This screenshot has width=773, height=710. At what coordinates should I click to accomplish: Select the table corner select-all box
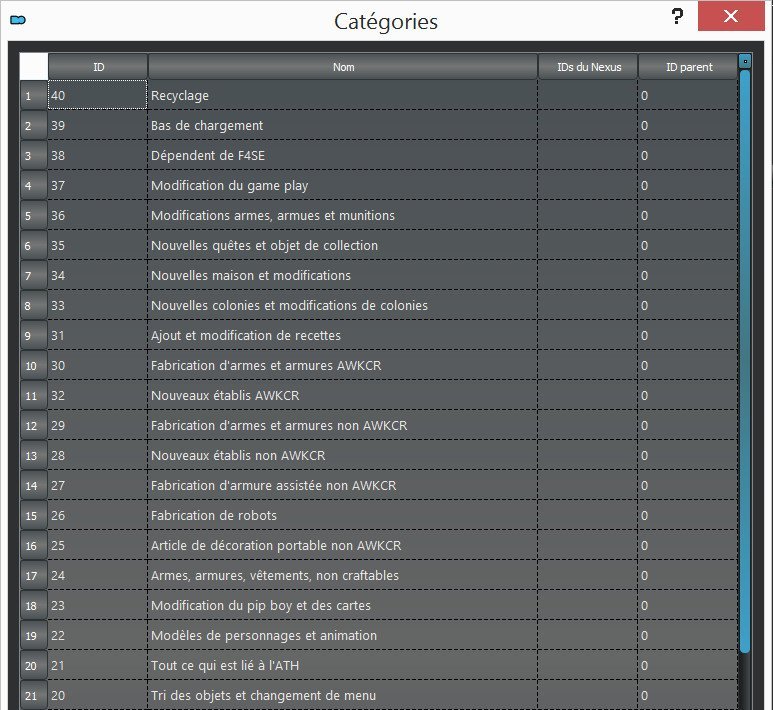(x=34, y=67)
